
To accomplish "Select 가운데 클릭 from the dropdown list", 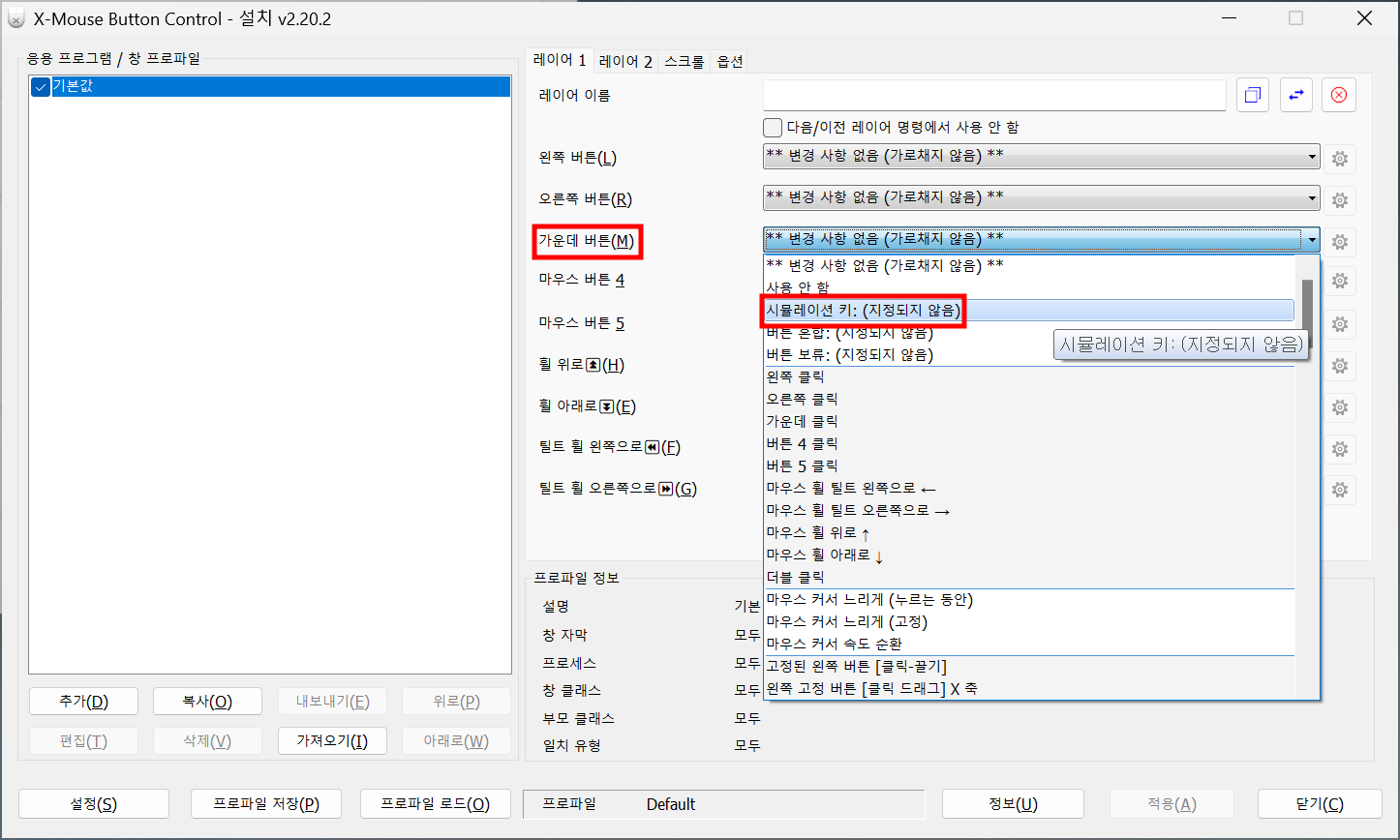I will coord(1029,422).
